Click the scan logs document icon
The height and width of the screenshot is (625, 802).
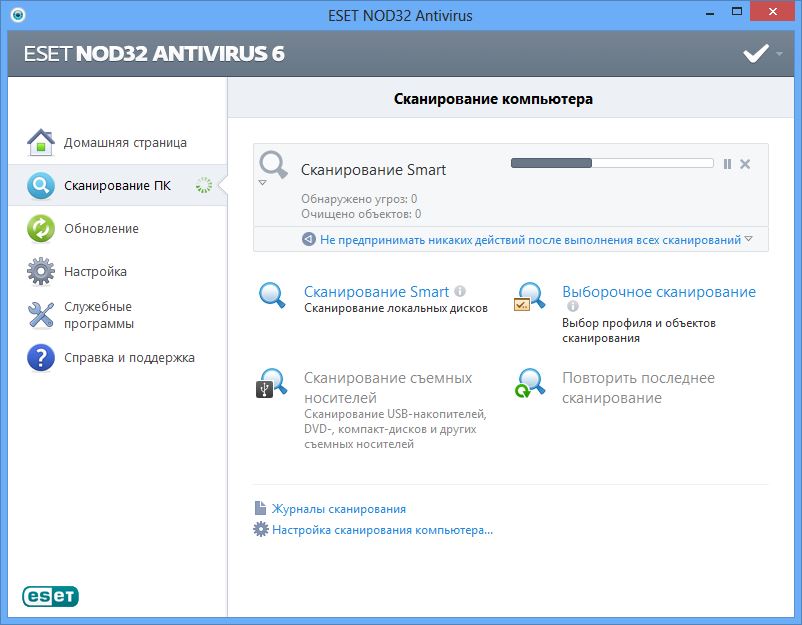[260, 508]
